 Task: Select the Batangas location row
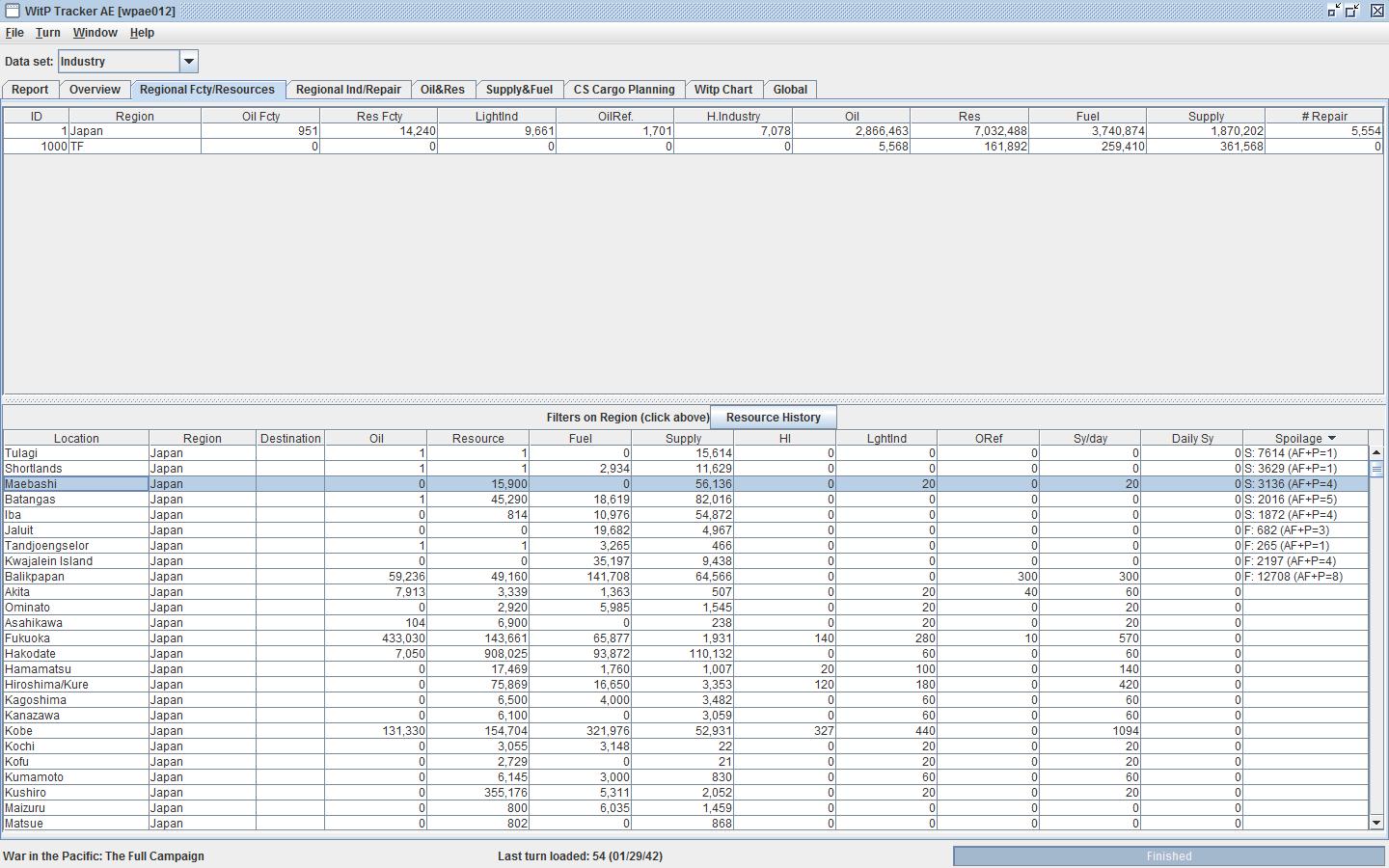click(x=686, y=500)
